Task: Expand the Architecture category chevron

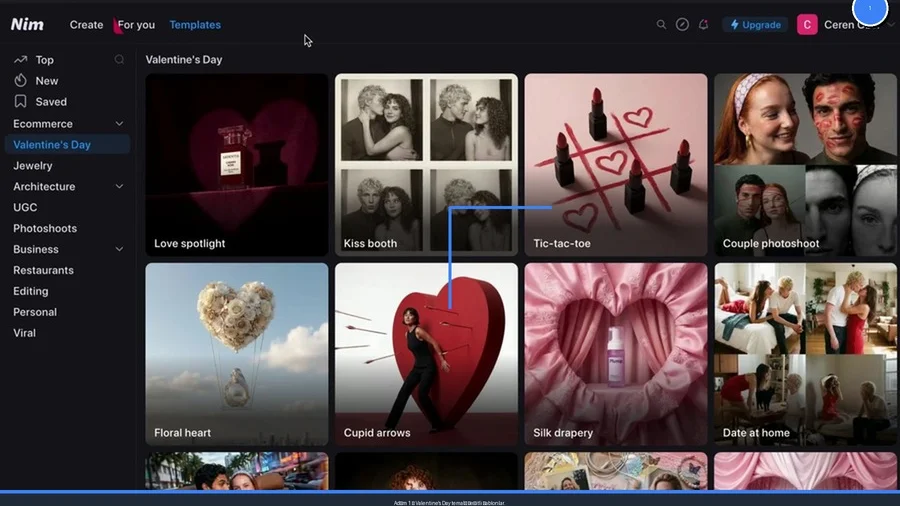Action: click(120, 187)
